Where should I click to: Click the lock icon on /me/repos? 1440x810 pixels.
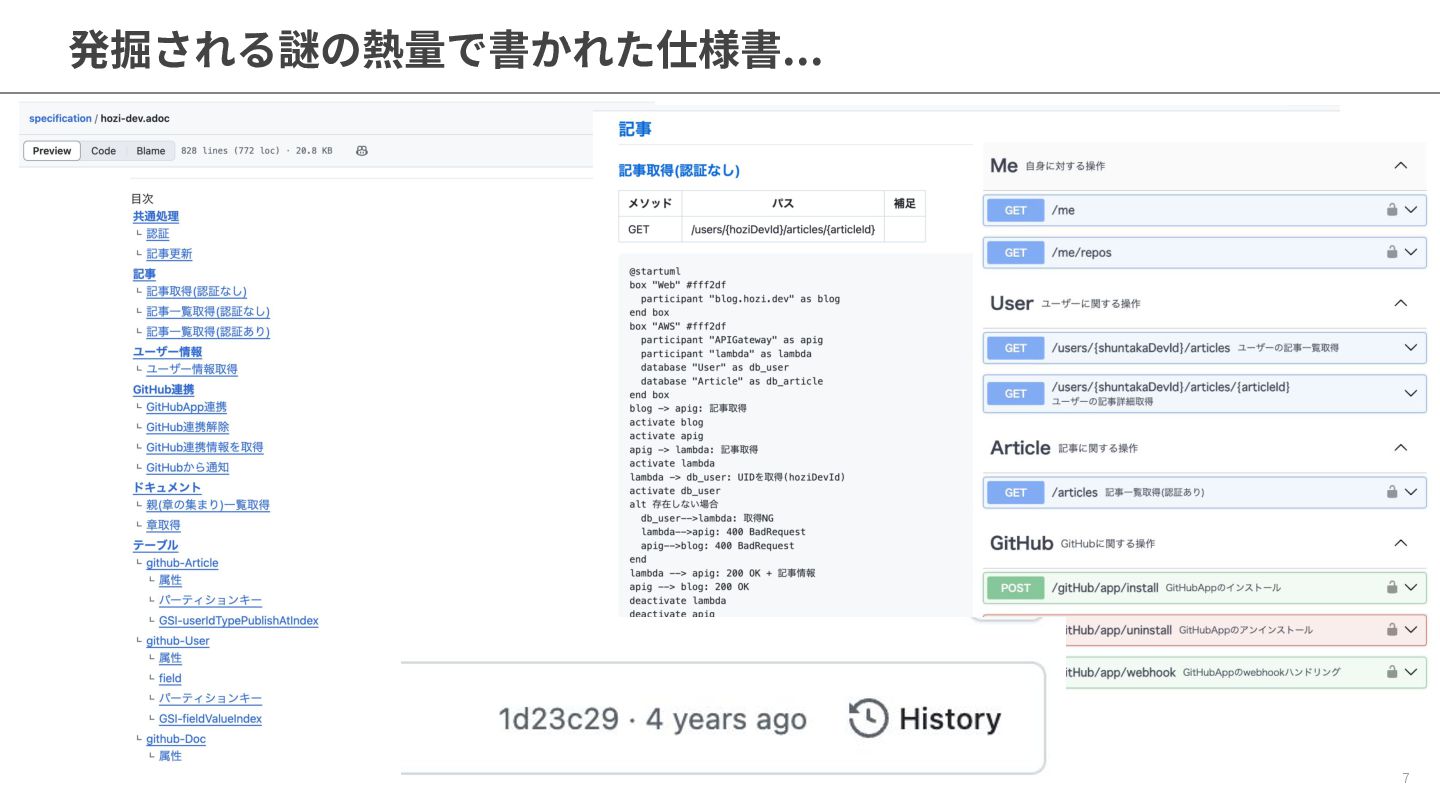tap(1391, 252)
